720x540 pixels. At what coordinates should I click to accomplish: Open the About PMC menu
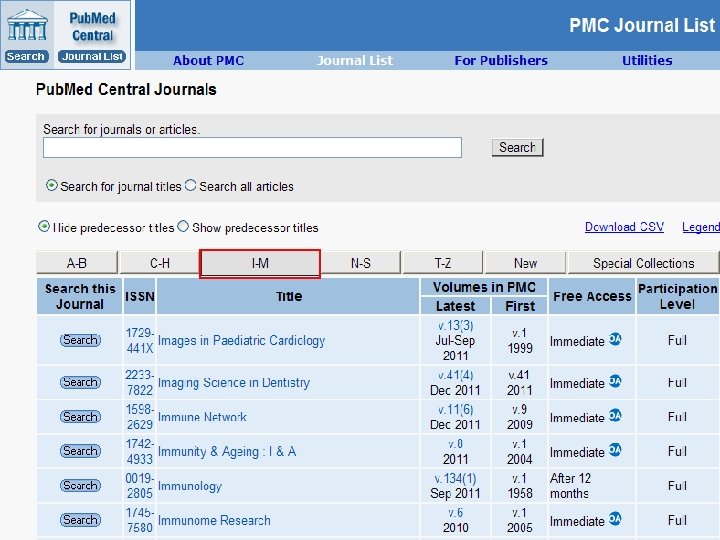click(208, 61)
